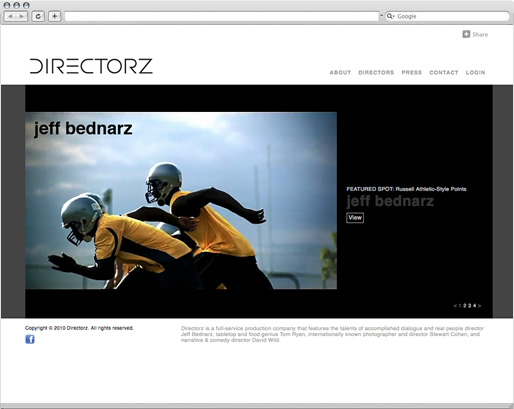
Task: Open the DIRECTORS menu item
Action: (x=376, y=72)
